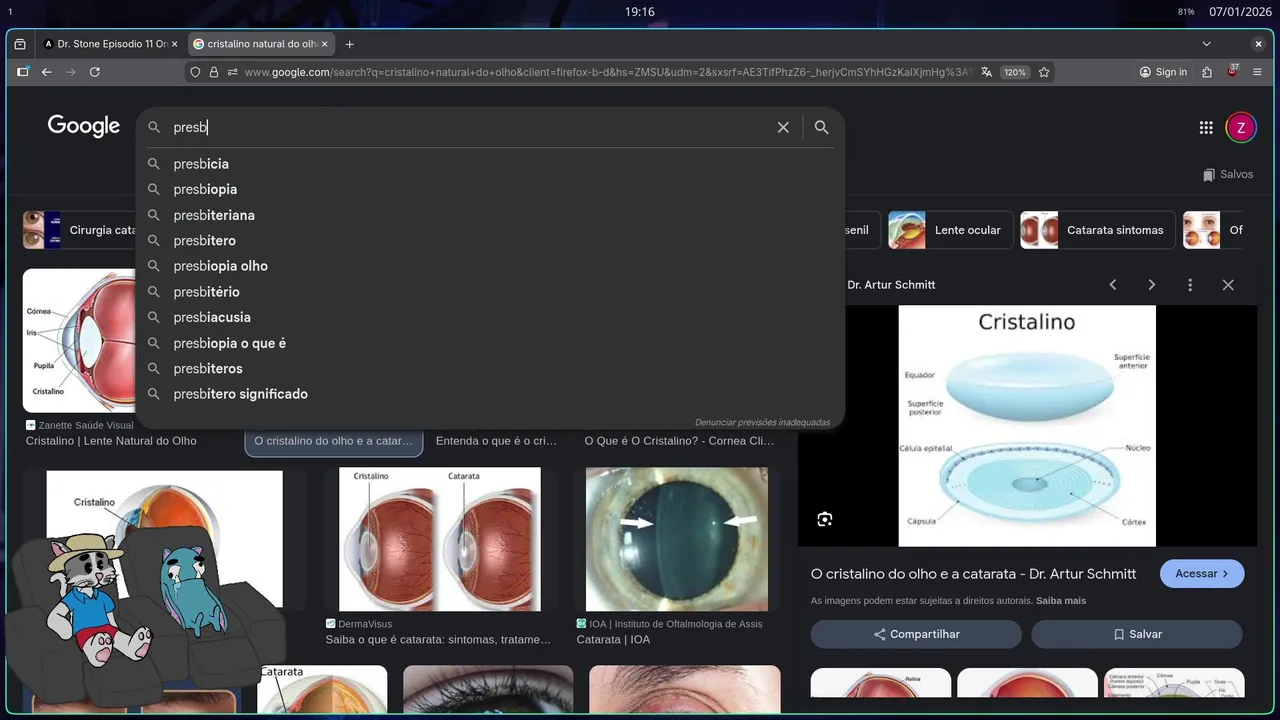Click the tracking protection shield icon
This screenshot has width=1280, height=720.
[196, 72]
